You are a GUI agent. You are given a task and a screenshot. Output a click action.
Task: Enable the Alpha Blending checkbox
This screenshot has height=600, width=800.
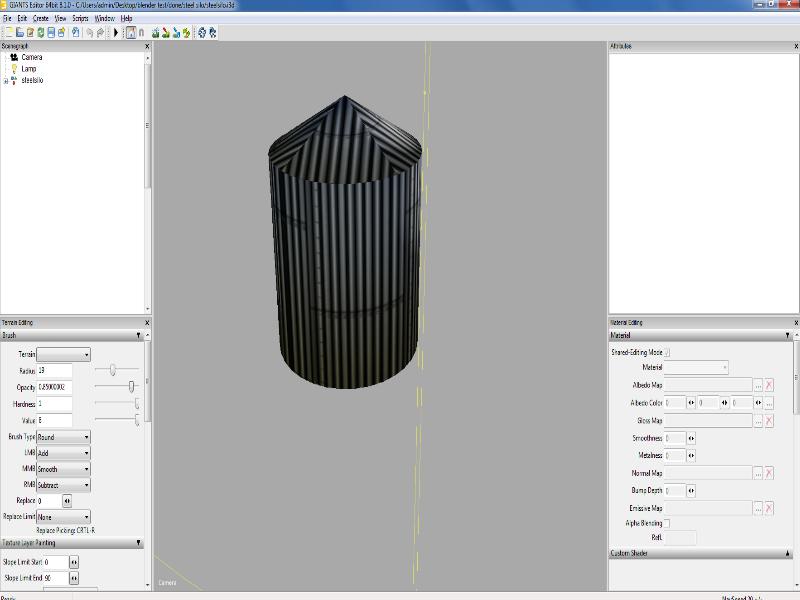coord(668,523)
